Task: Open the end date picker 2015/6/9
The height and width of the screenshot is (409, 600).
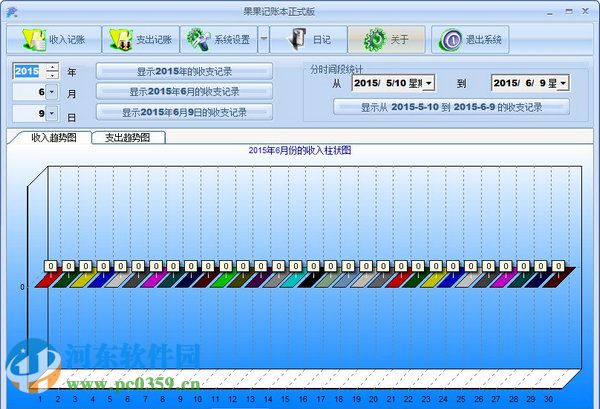Action: pyautogui.click(x=563, y=83)
